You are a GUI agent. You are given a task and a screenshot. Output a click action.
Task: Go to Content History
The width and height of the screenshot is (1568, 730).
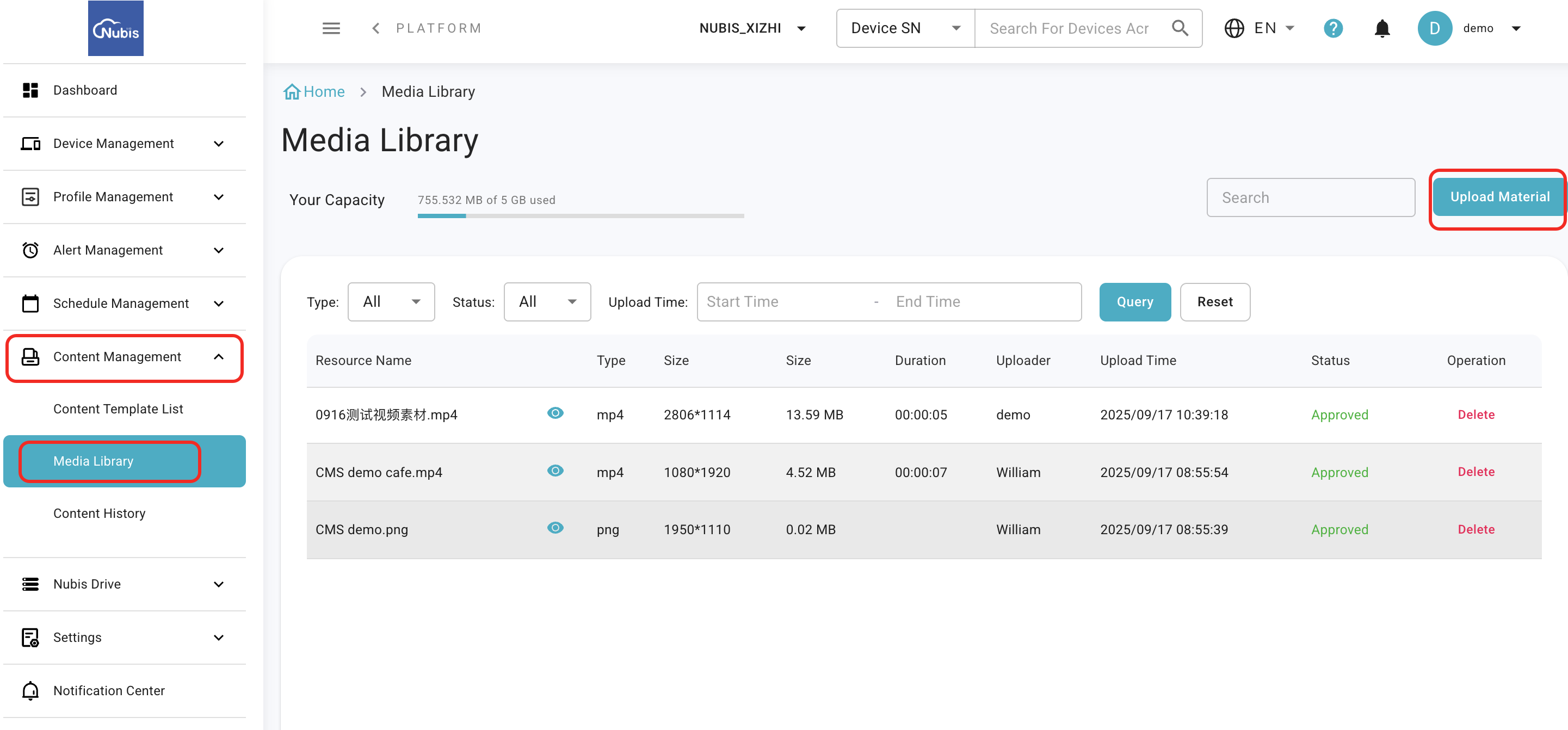[x=99, y=514]
